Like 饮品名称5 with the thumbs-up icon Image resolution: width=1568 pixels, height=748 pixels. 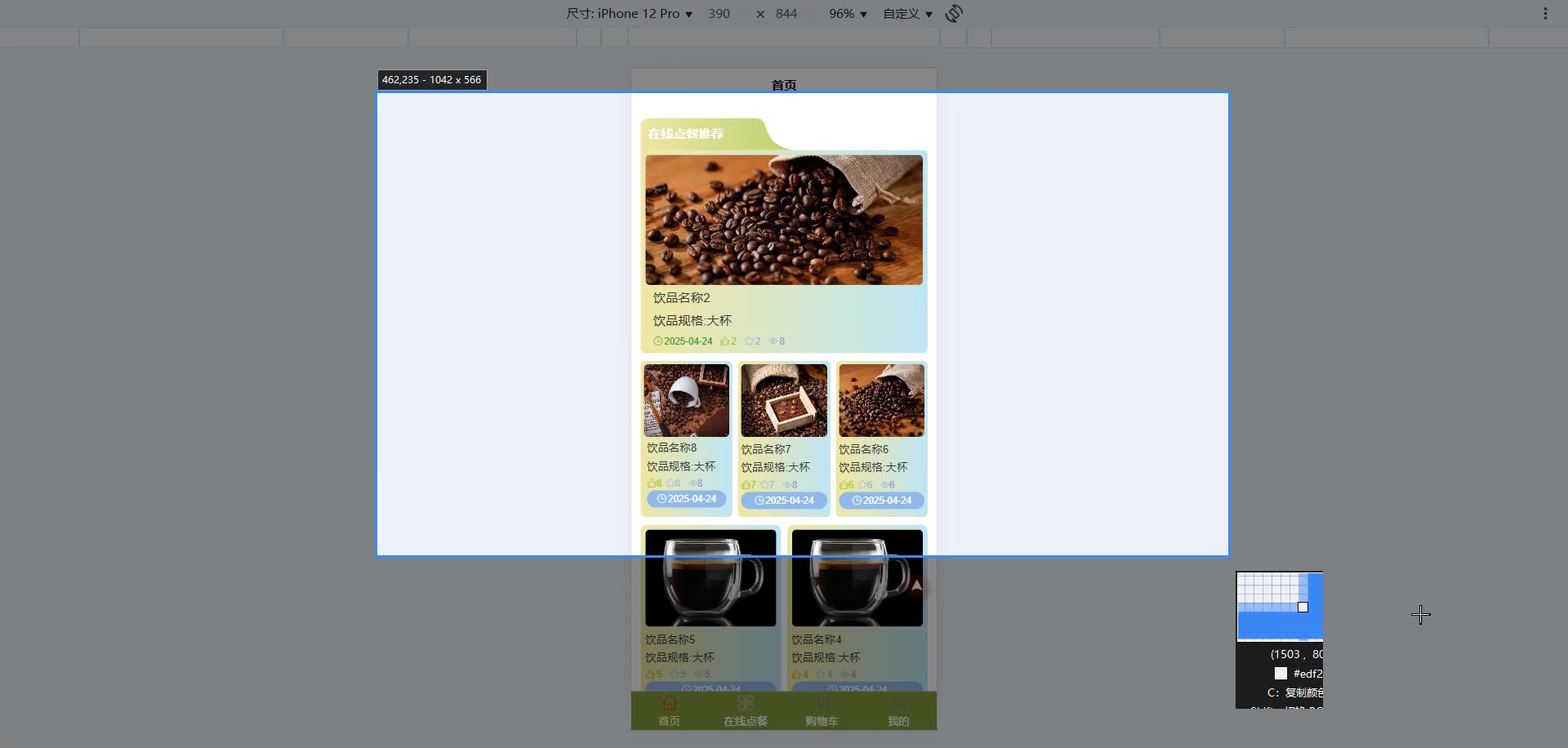click(650, 675)
